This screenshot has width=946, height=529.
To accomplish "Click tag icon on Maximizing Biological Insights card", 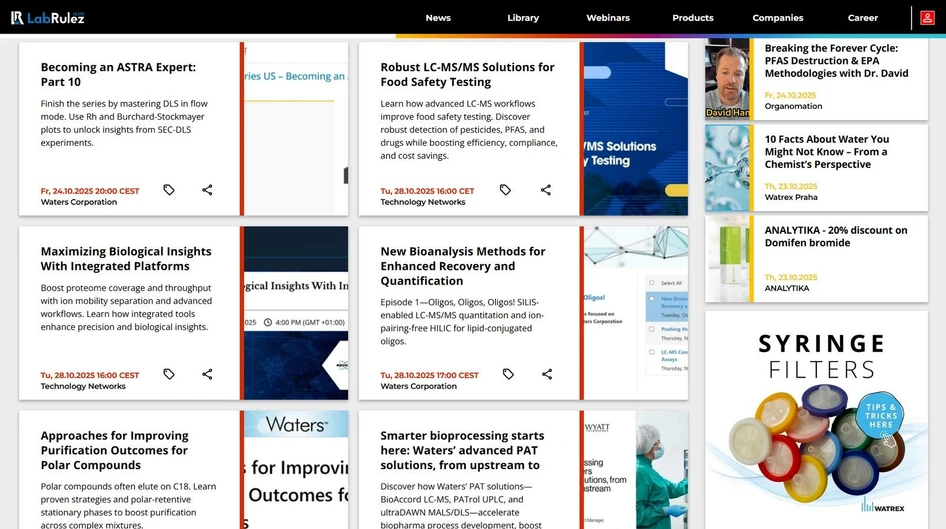I will (x=169, y=374).
